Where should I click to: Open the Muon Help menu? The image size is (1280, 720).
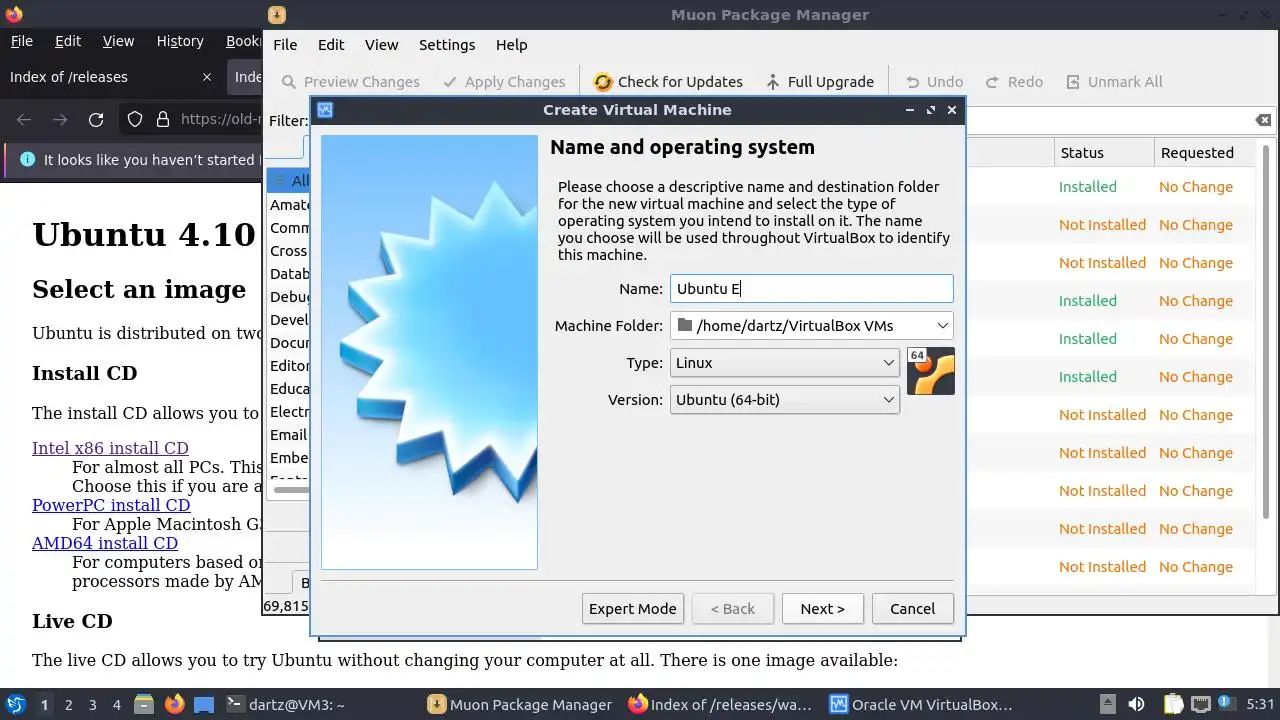(x=511, y=45)
